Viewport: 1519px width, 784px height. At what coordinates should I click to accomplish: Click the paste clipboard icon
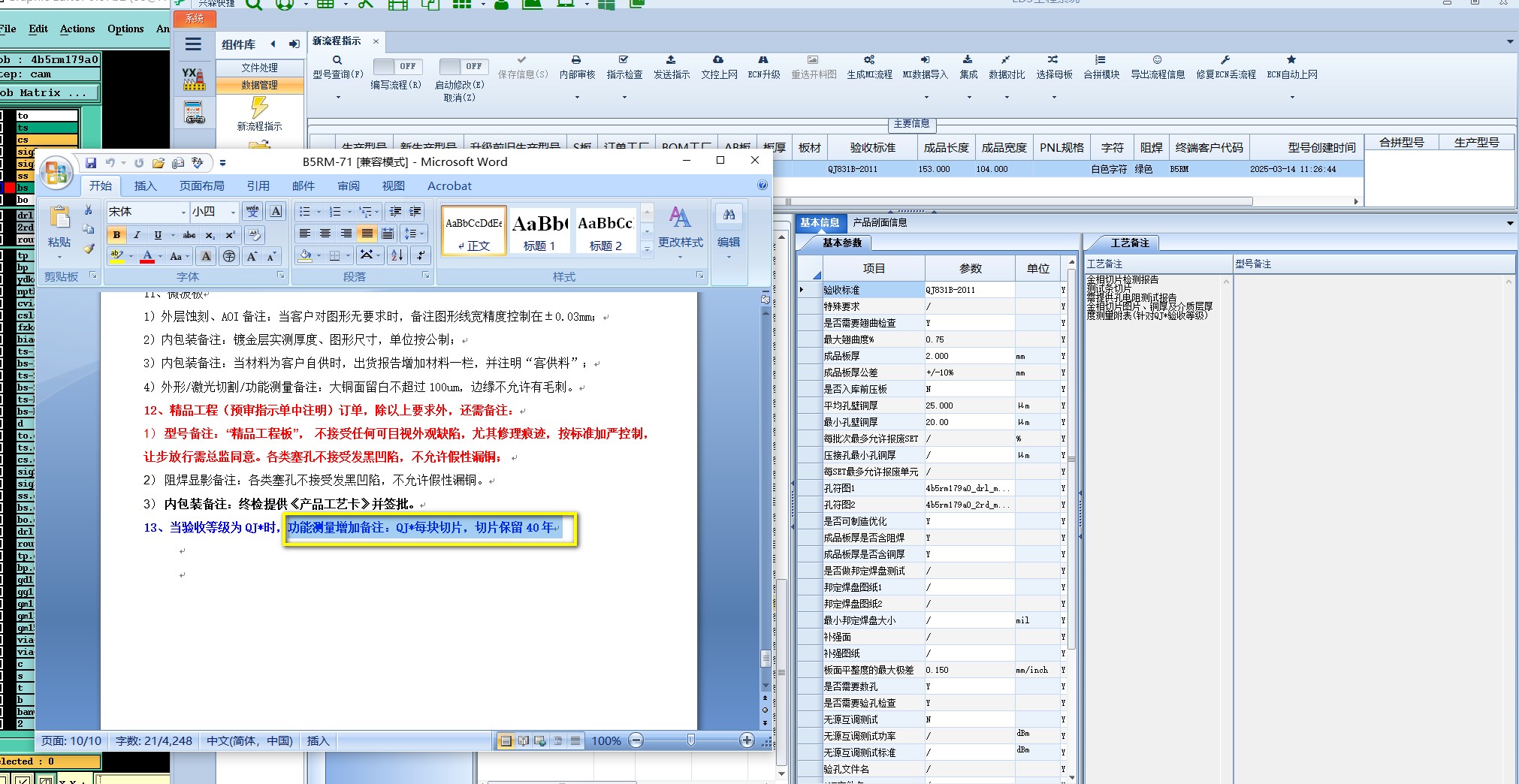pyautogui.click(x=59, y=218)
